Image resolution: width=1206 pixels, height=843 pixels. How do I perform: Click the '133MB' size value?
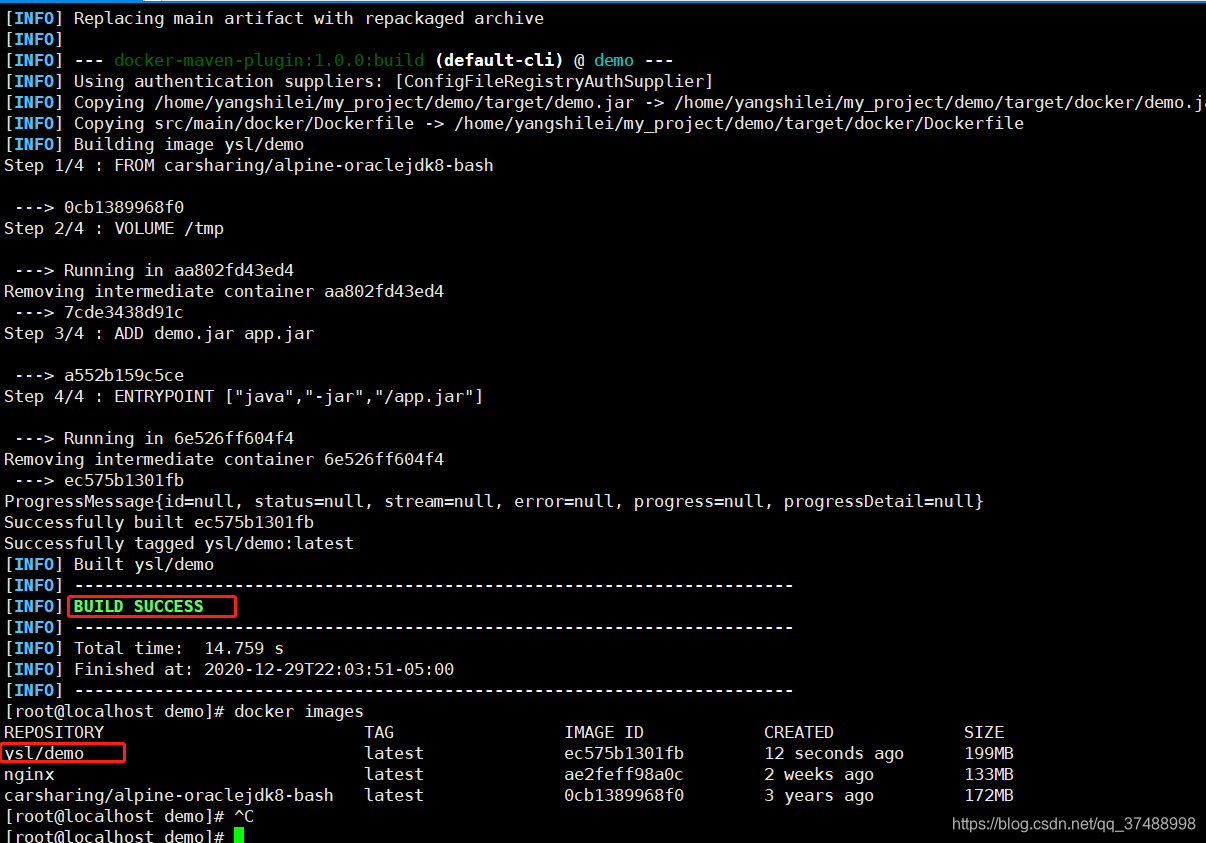pos(989,774)
